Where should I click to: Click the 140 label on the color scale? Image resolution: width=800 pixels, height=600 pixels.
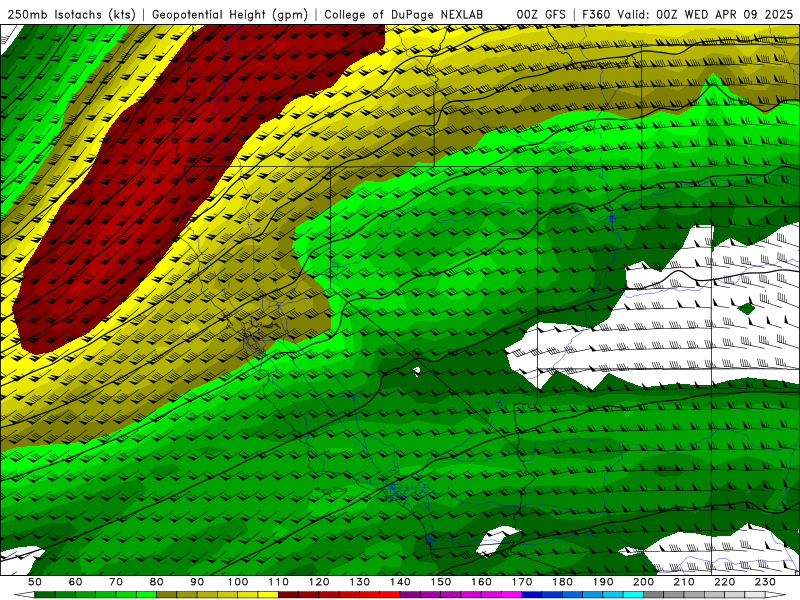pos(400,582)
